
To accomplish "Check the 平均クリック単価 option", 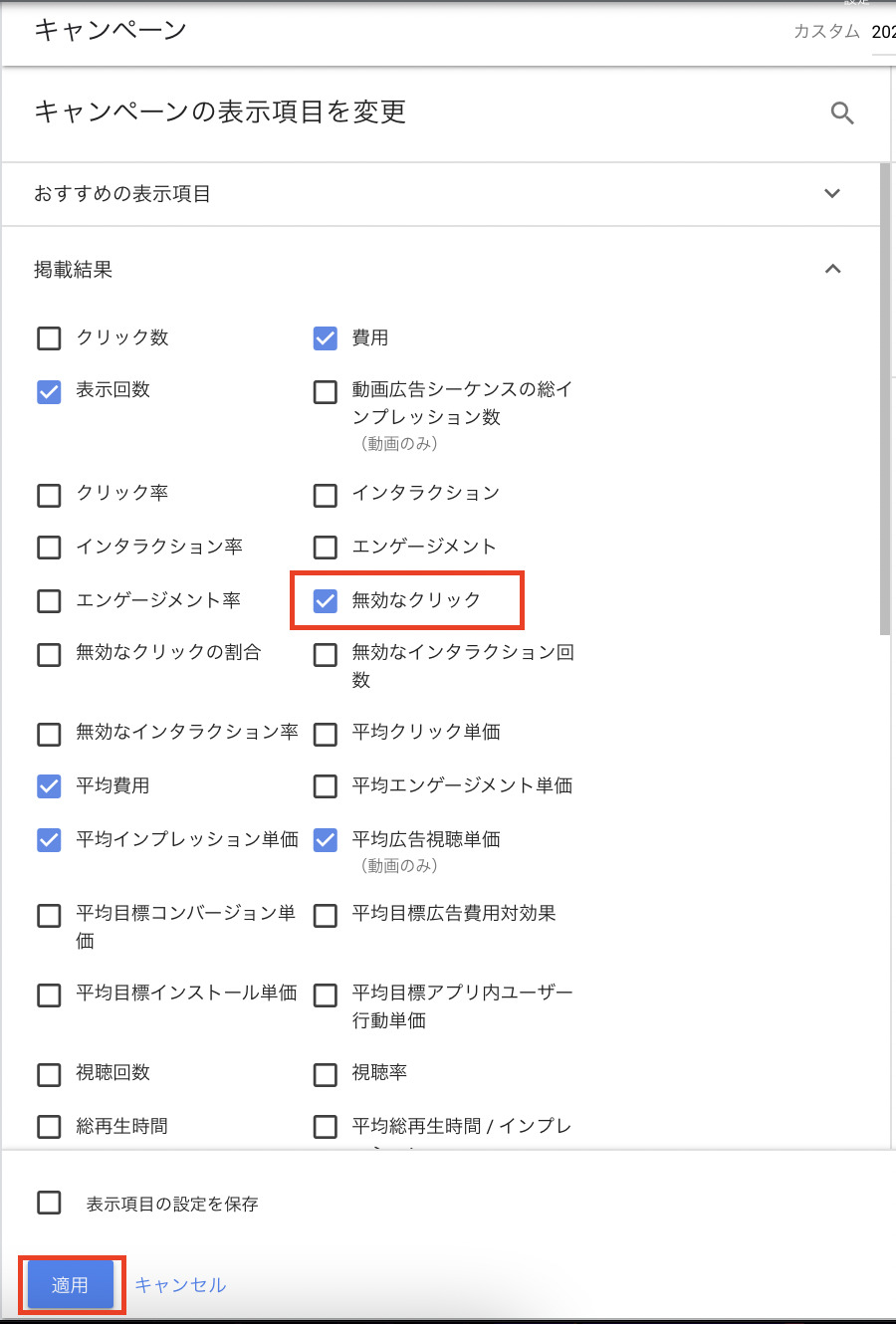I will pyautogui.click(x=326, y=735).
